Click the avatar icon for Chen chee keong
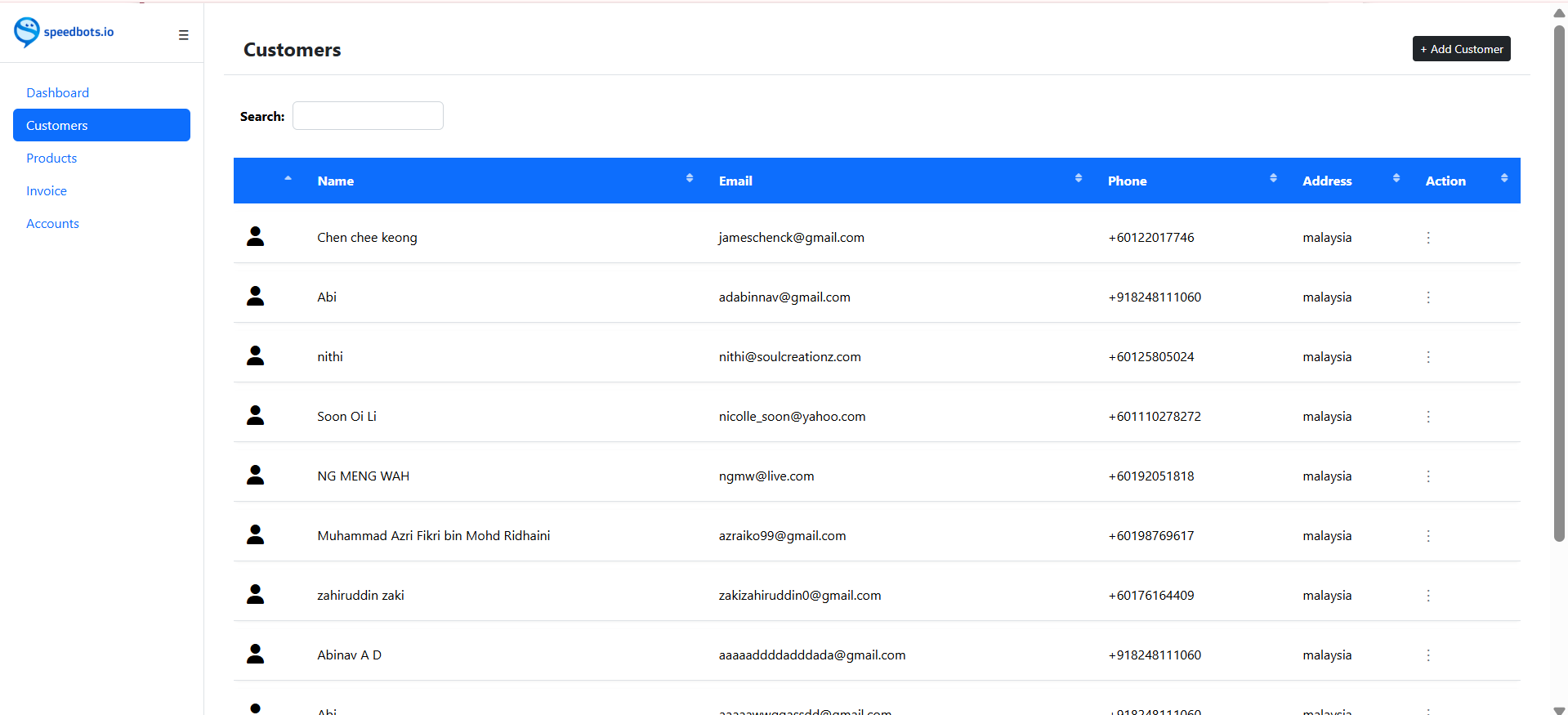1568x715 pixels. [x=256, y=237]
